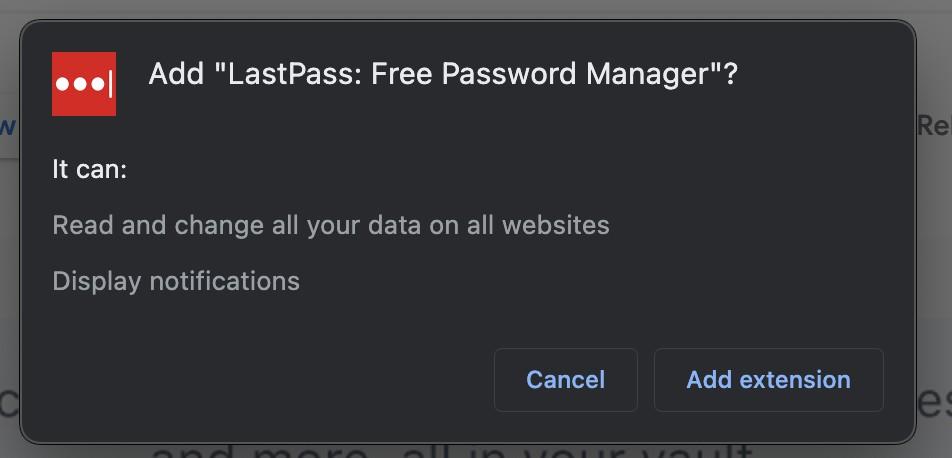Image resolution: width=952 pixels, height=458 pixels.
Task: Click the background text "and more, all in your vault"
Action: tap(450, 450)
